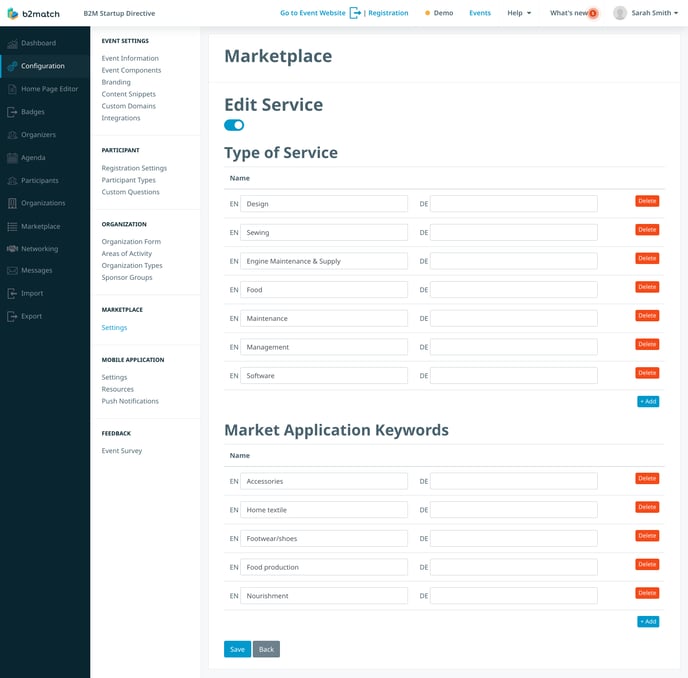Open Messages via envelope icon
688x678 pixels.
pos(12,271)
